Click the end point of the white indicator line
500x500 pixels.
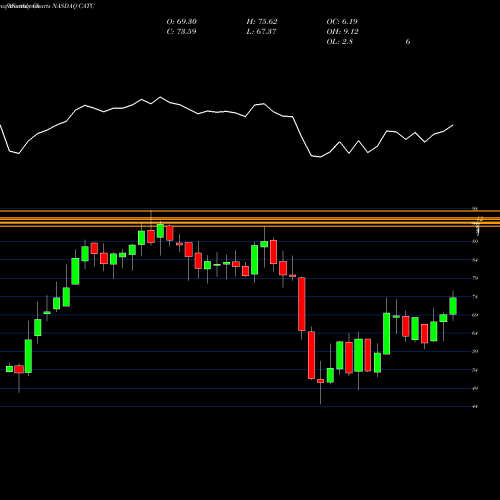click(453, 125)
